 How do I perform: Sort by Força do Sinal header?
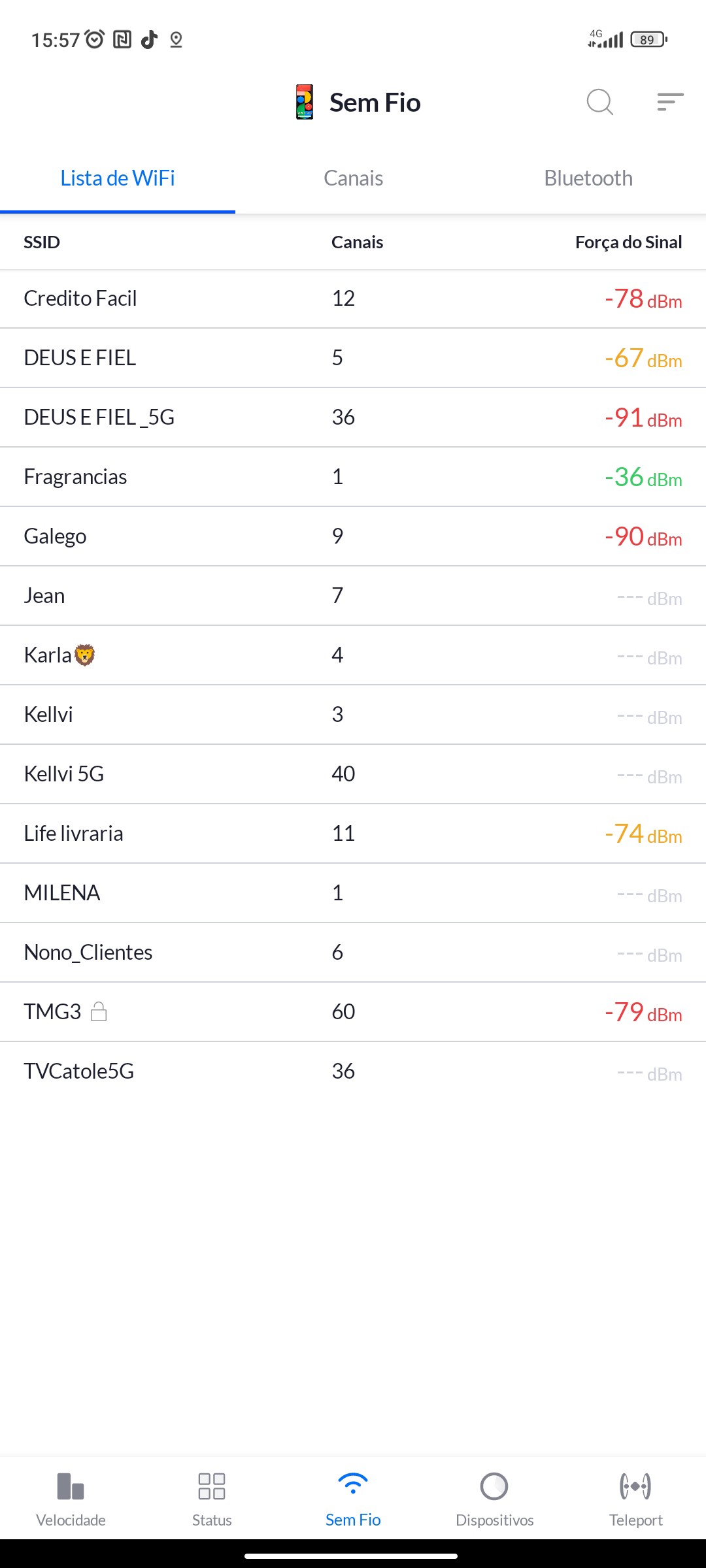[x=628, y=242]
